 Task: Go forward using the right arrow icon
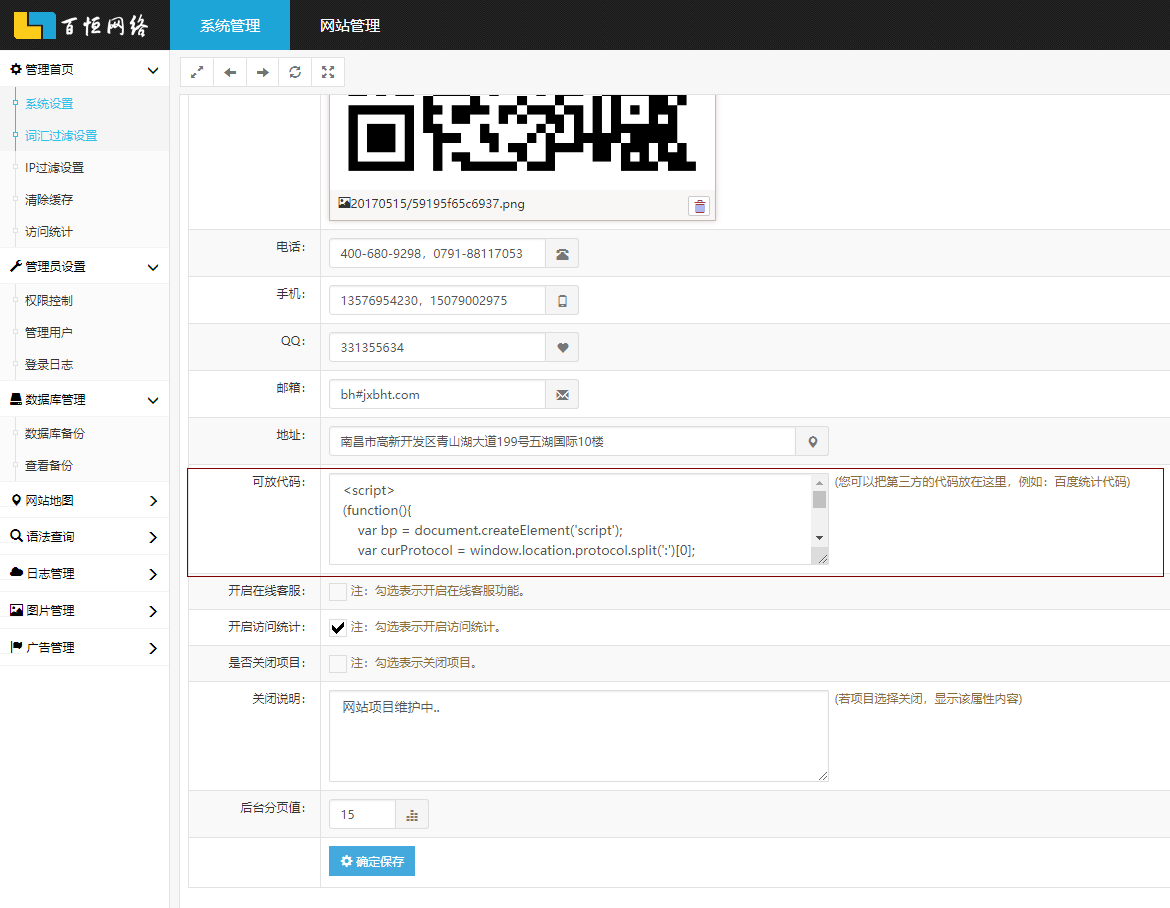coord(263,72)
